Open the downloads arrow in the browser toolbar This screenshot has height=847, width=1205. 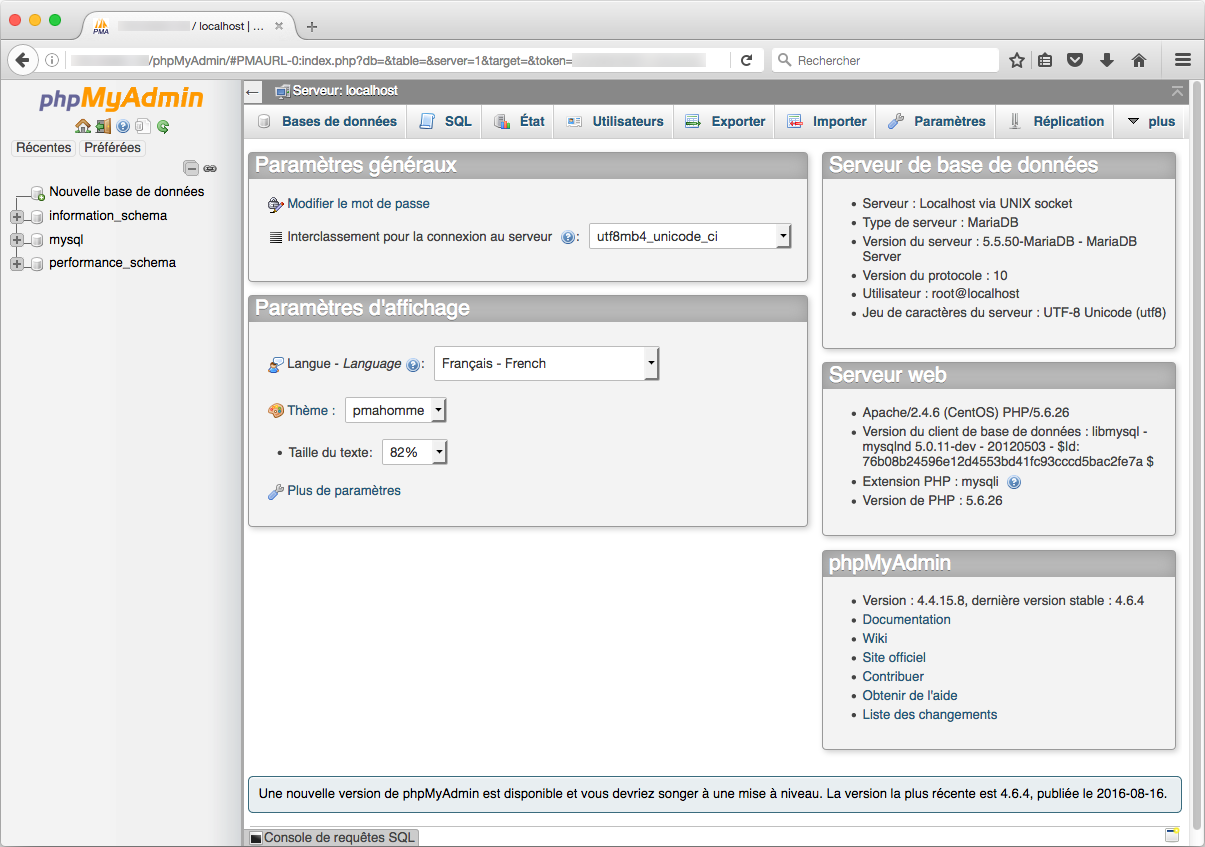pos(1106,60)
